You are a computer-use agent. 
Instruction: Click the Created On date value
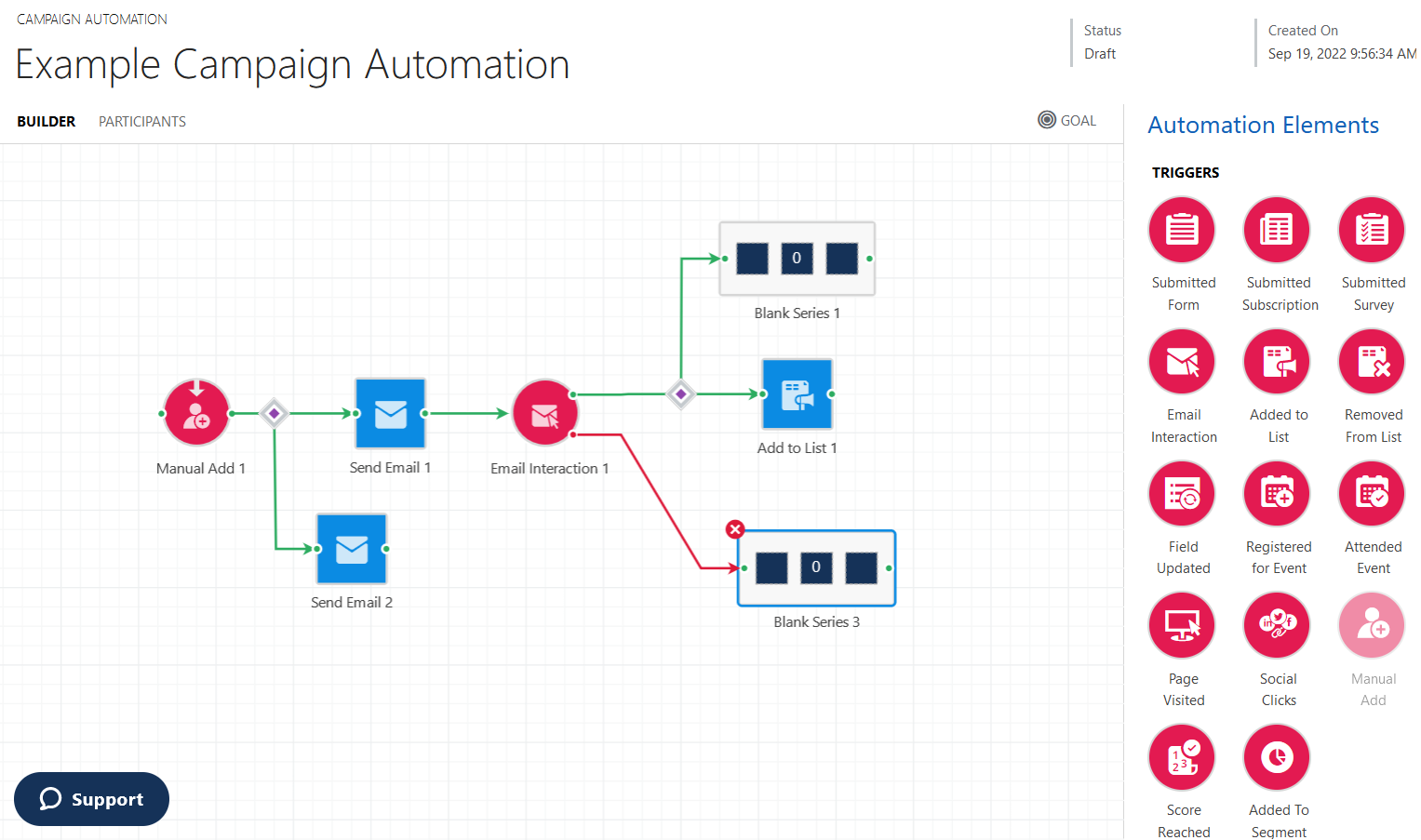1342,54
